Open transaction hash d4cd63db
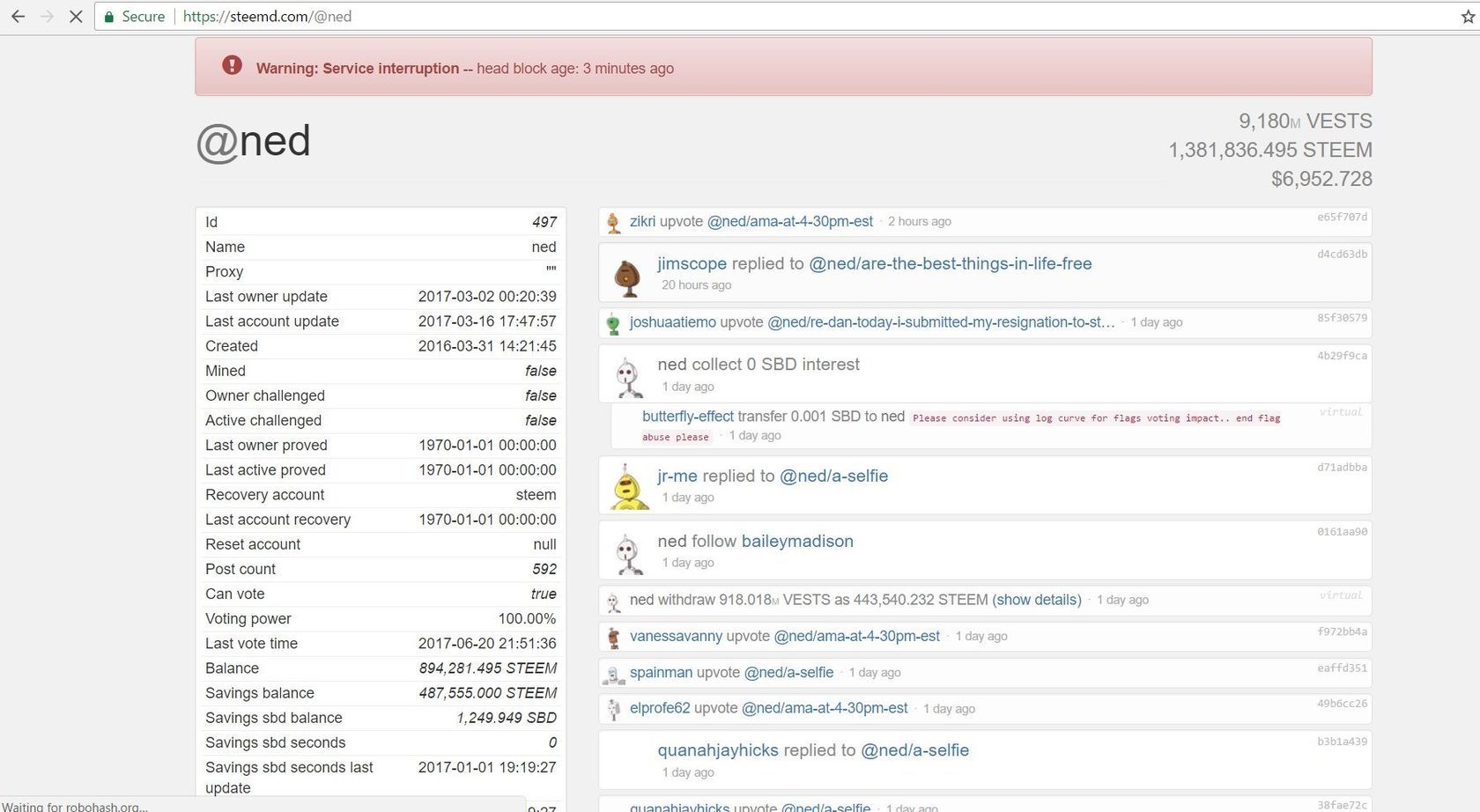This screenshot has height=812, width=1480. click(x=1343, y=254)
